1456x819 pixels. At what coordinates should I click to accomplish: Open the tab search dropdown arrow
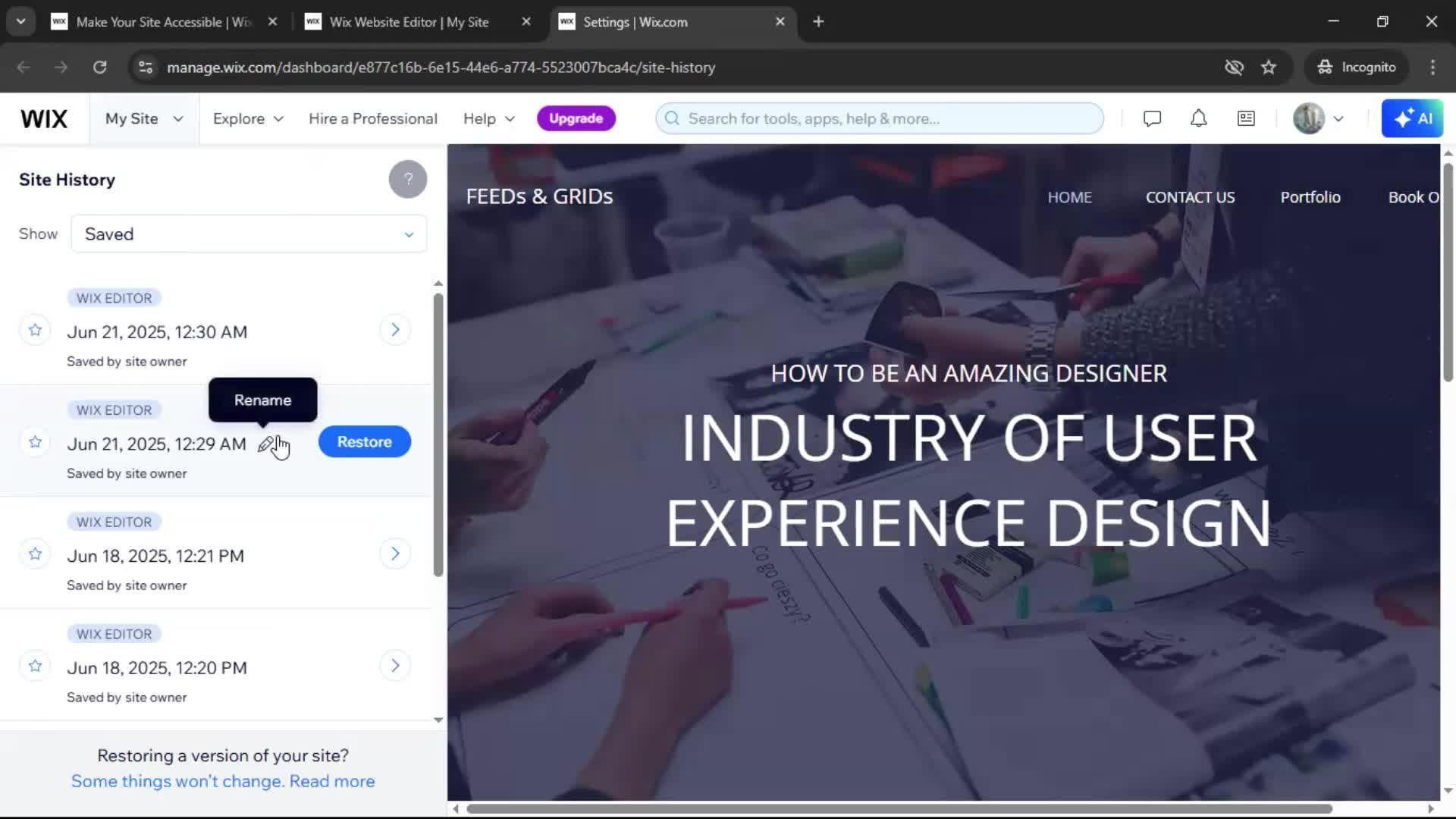21,22
